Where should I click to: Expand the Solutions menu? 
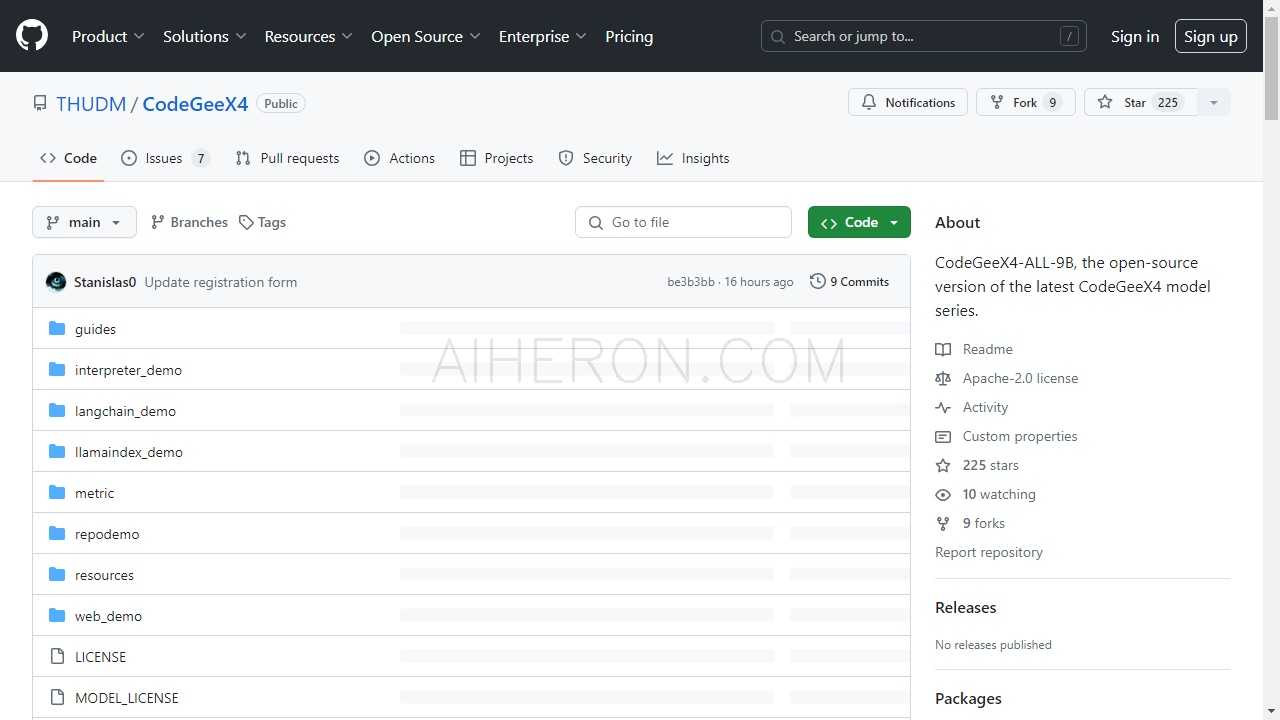pyautogui.click(x=205, y=36)
